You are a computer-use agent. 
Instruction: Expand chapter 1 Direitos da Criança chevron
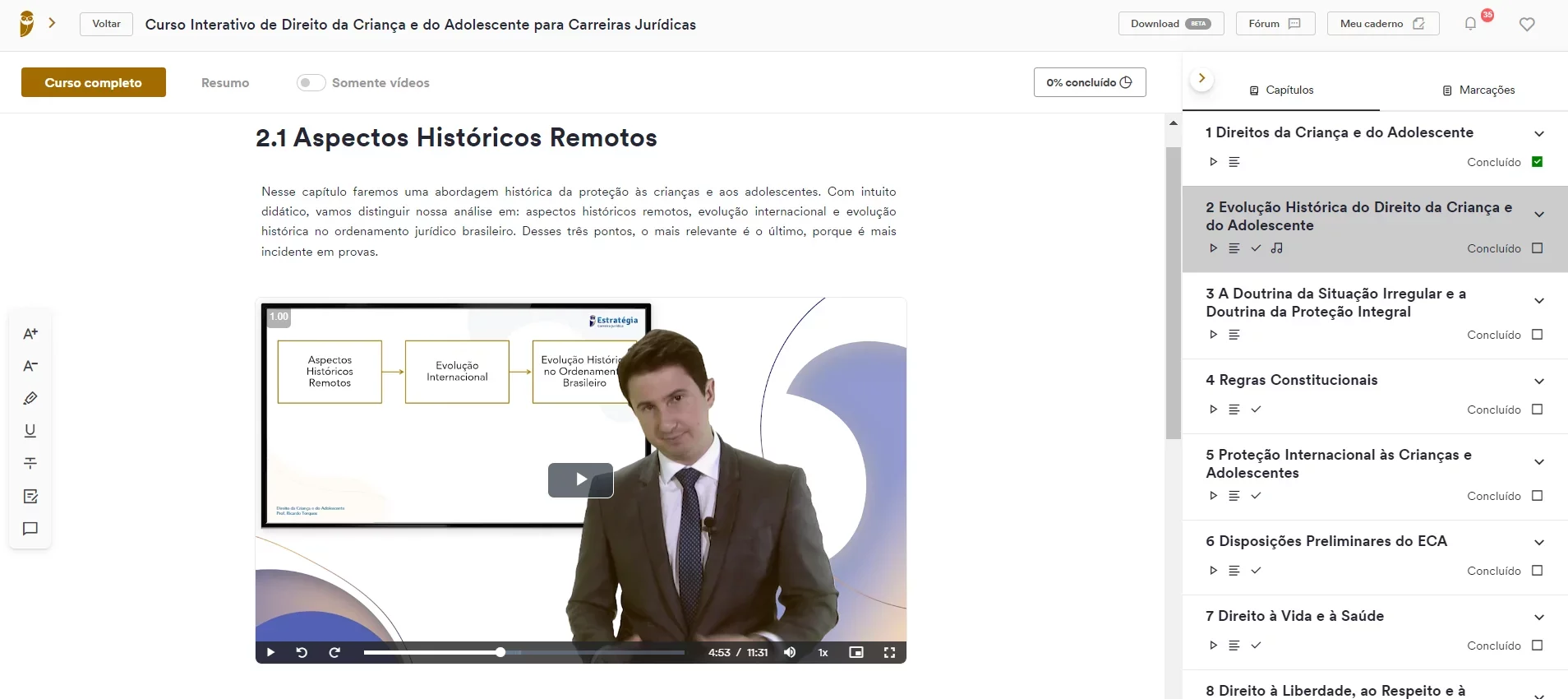(x=1539, y=133)
